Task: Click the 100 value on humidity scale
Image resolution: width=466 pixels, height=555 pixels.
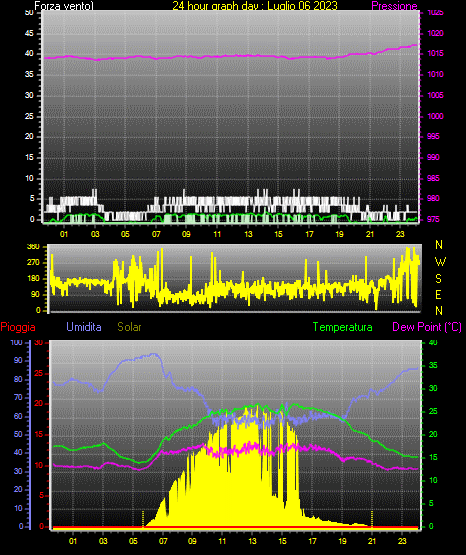Action: 16,342
